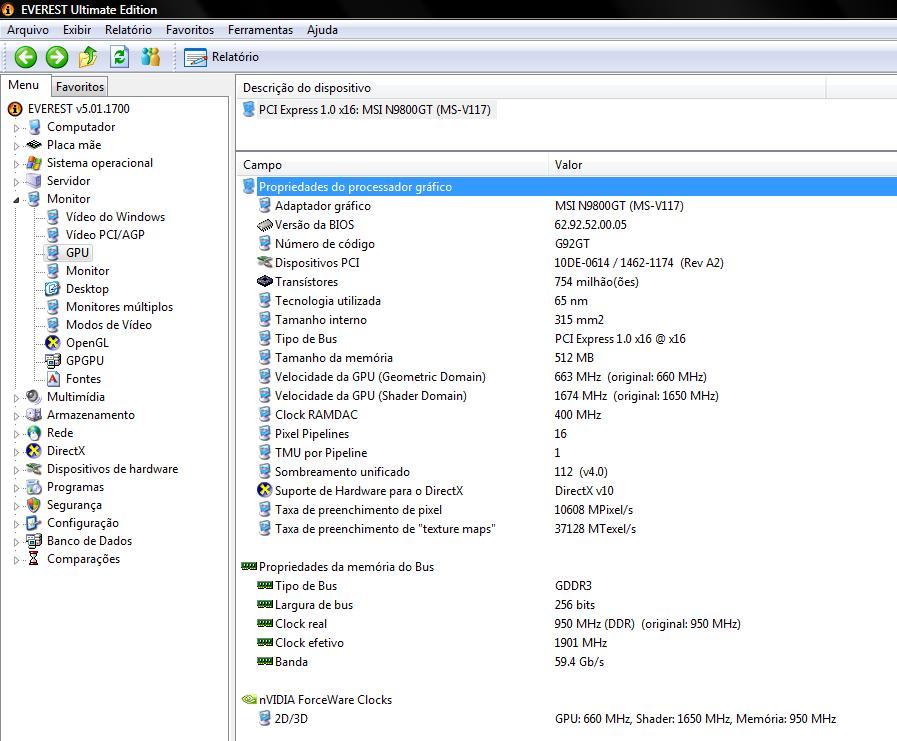
Task: Select Modos de Vídeo tree item
Action: pos(109,324)
